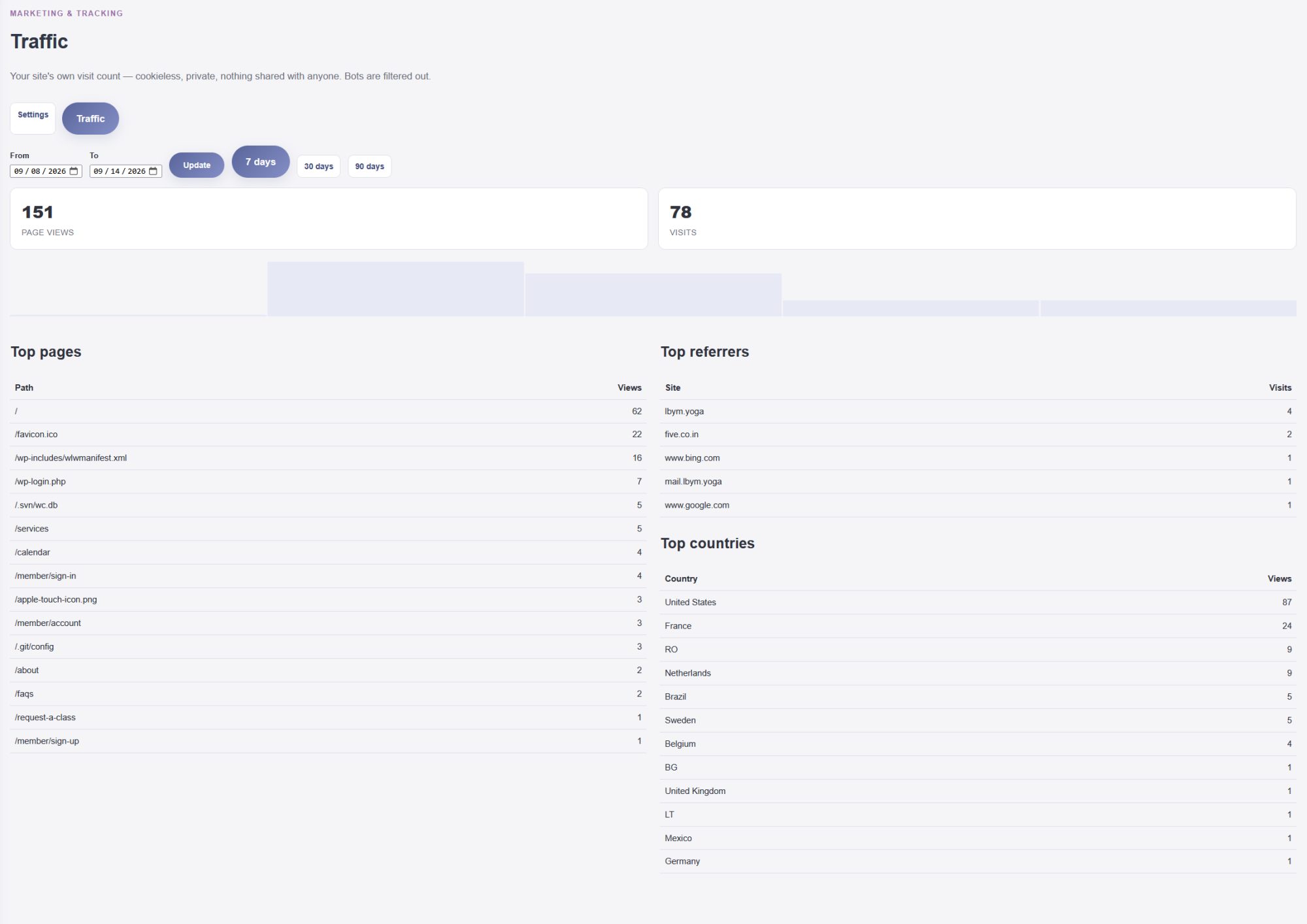Click the United States country row
The height and width of the screenshot is (924, 1307).
click(978, 602)
